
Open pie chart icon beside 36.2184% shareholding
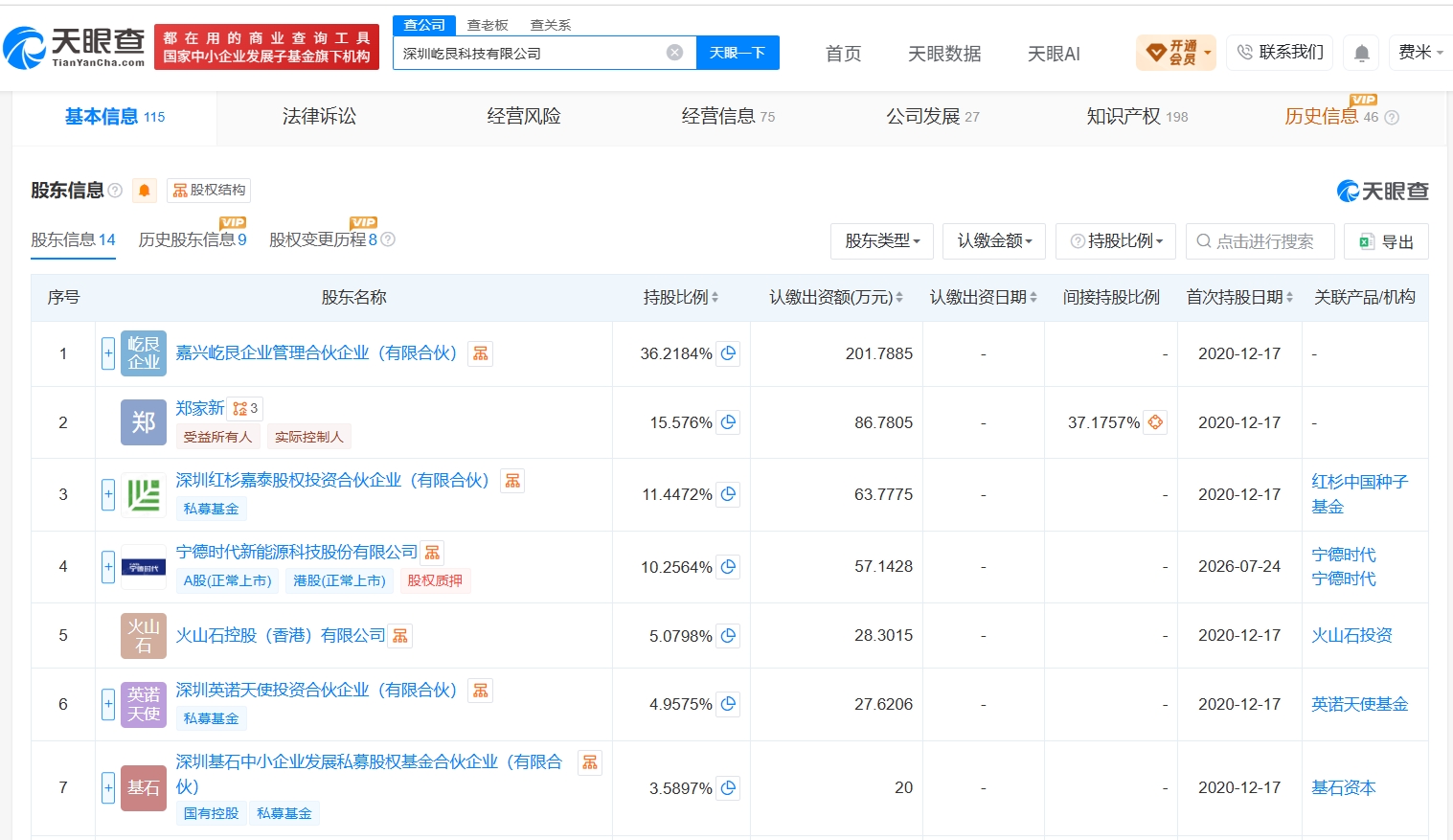[x=728, y=353]
